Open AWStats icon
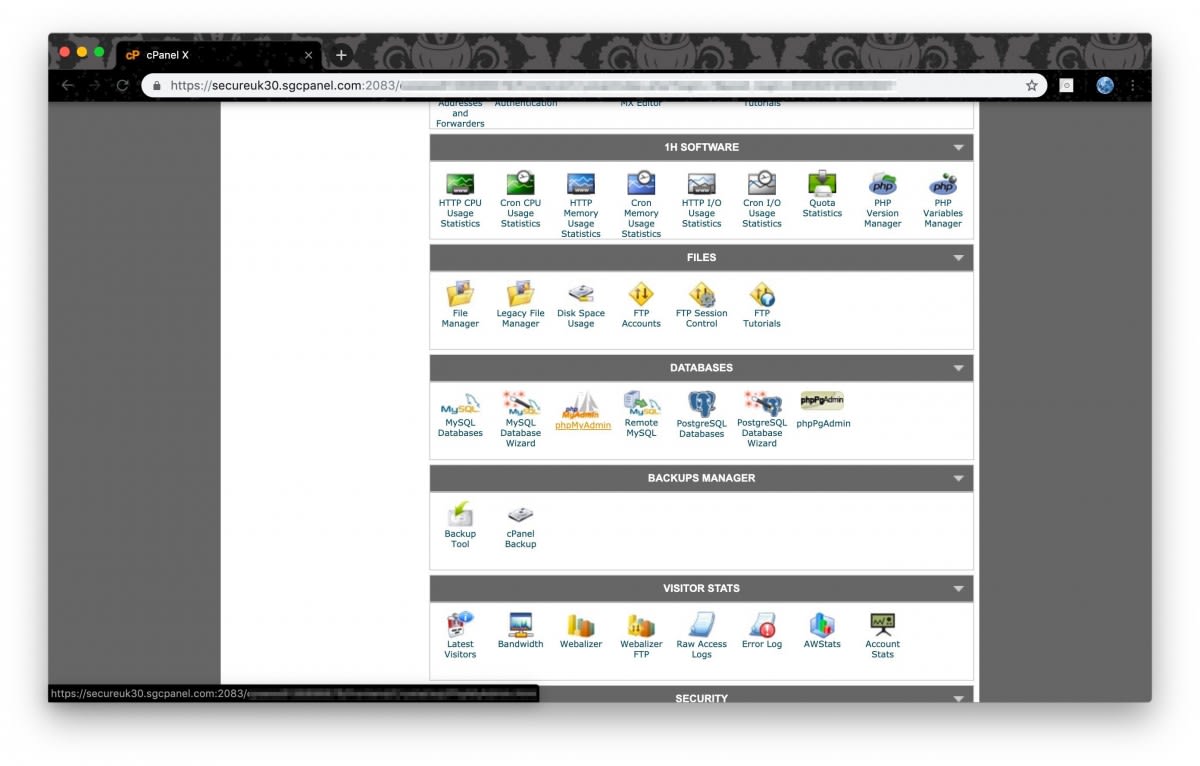The image size is (1200, 766). click(x=822, y=625)
